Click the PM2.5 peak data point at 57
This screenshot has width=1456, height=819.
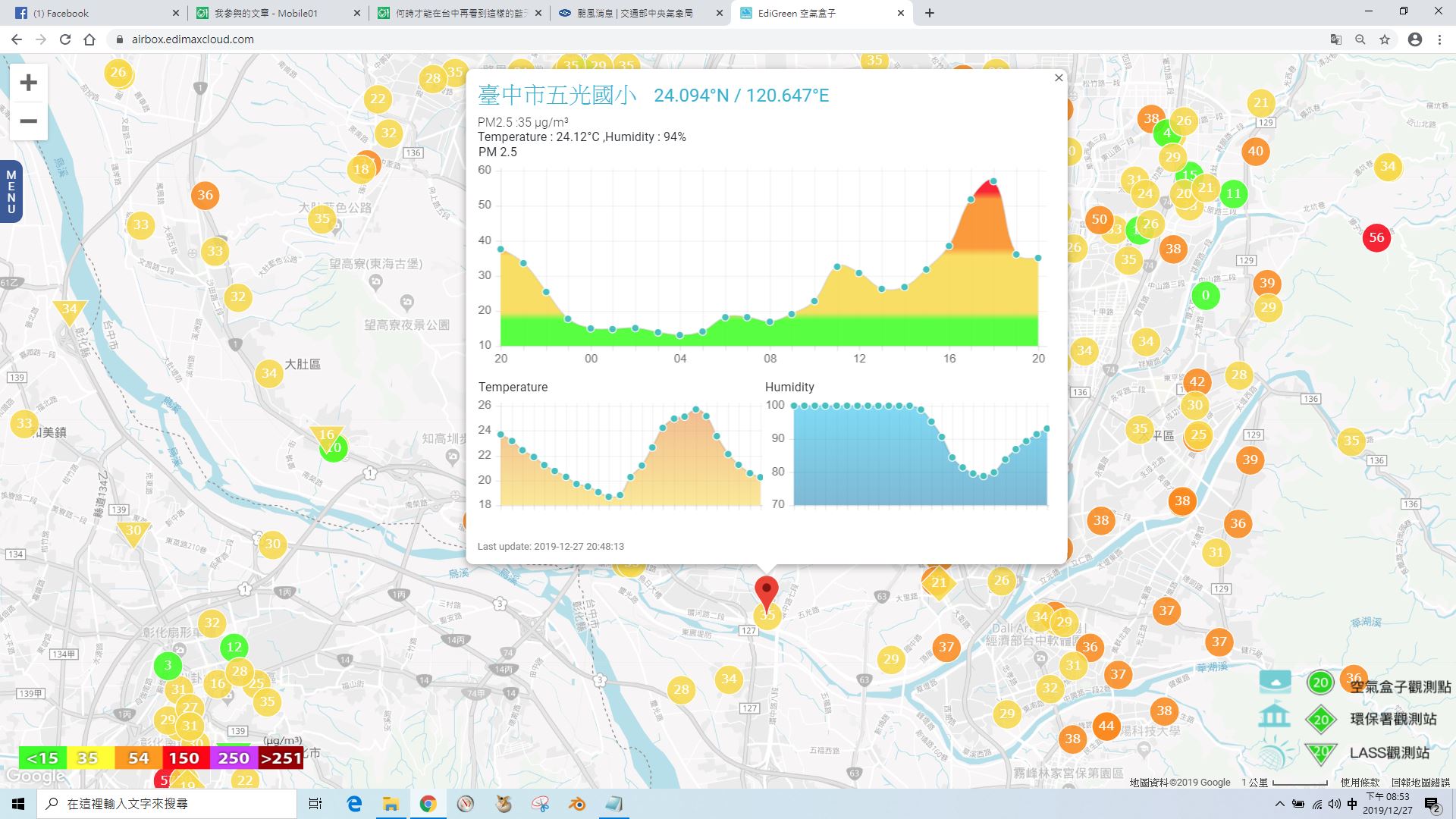pos(993,181)
